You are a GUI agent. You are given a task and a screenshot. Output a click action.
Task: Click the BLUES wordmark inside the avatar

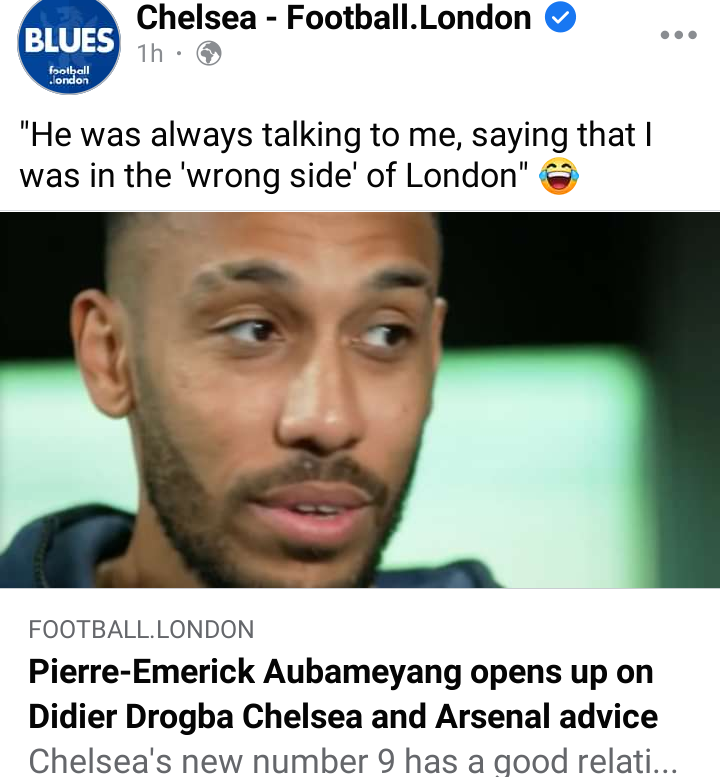point(69,40)
